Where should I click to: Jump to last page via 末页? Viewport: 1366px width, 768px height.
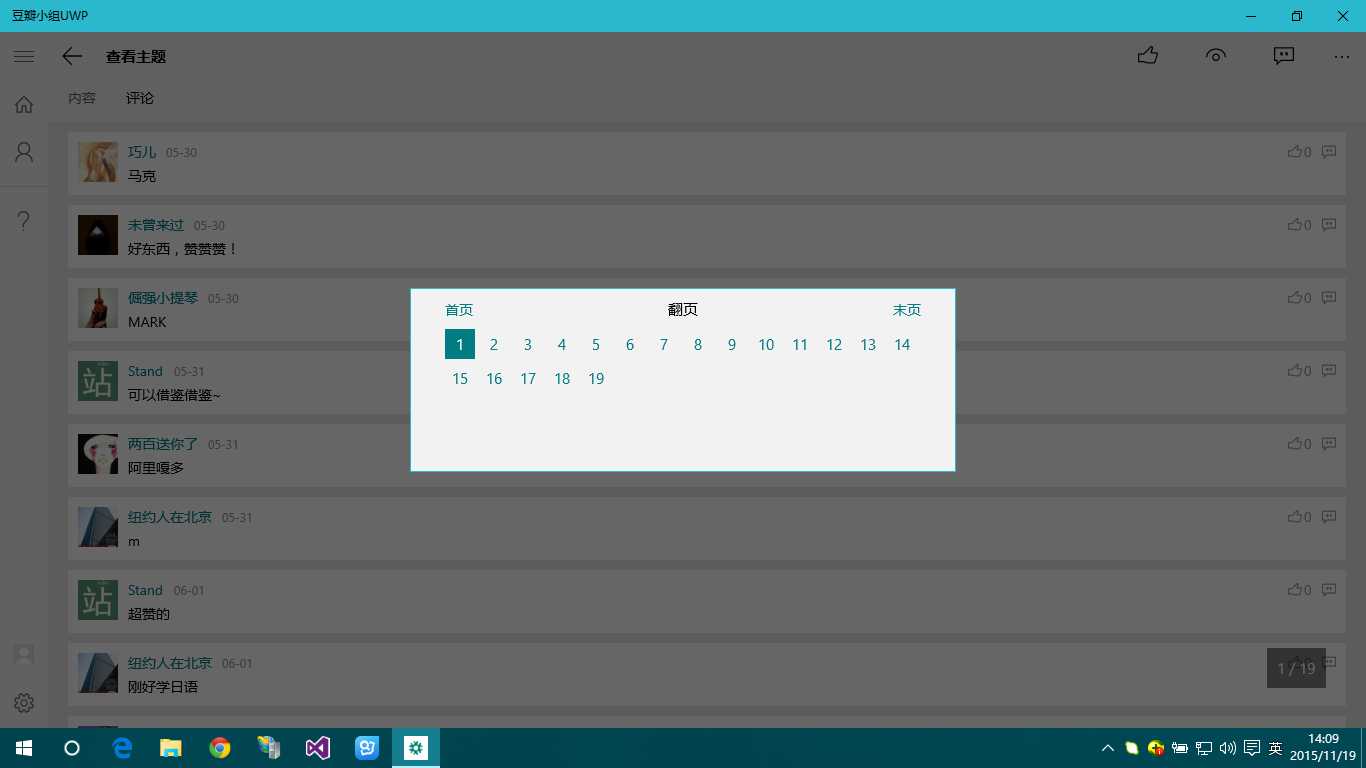click(x=907, y=310)
